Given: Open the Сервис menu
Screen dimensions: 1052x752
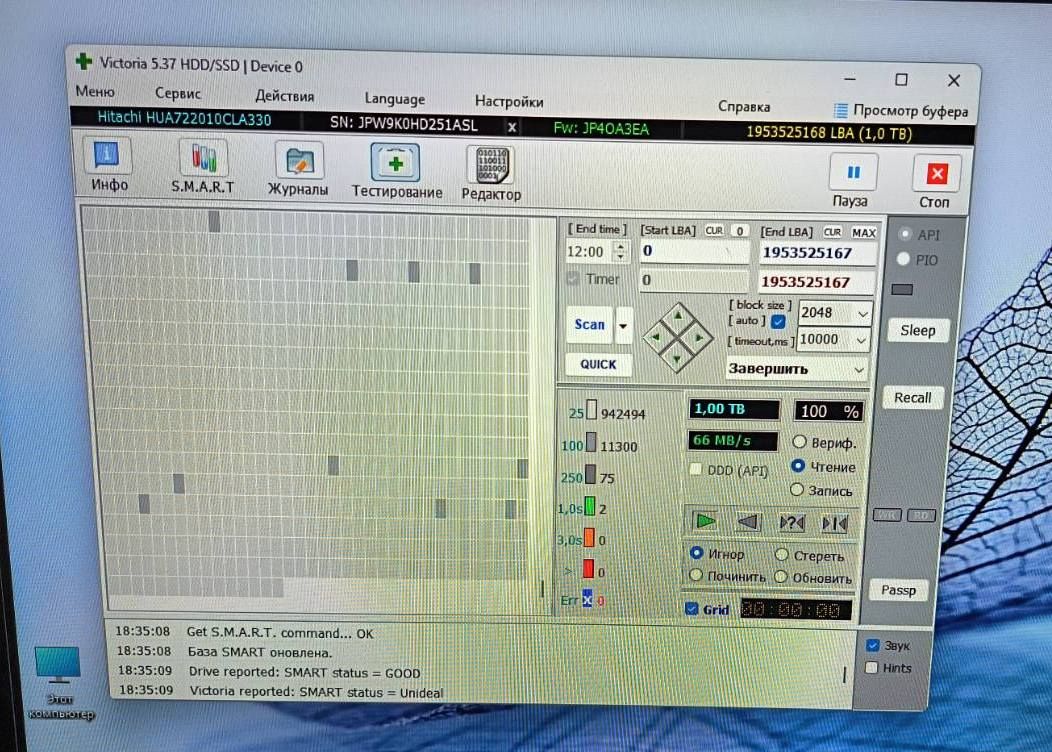Looking at the screenshot, I should point(178,93).
